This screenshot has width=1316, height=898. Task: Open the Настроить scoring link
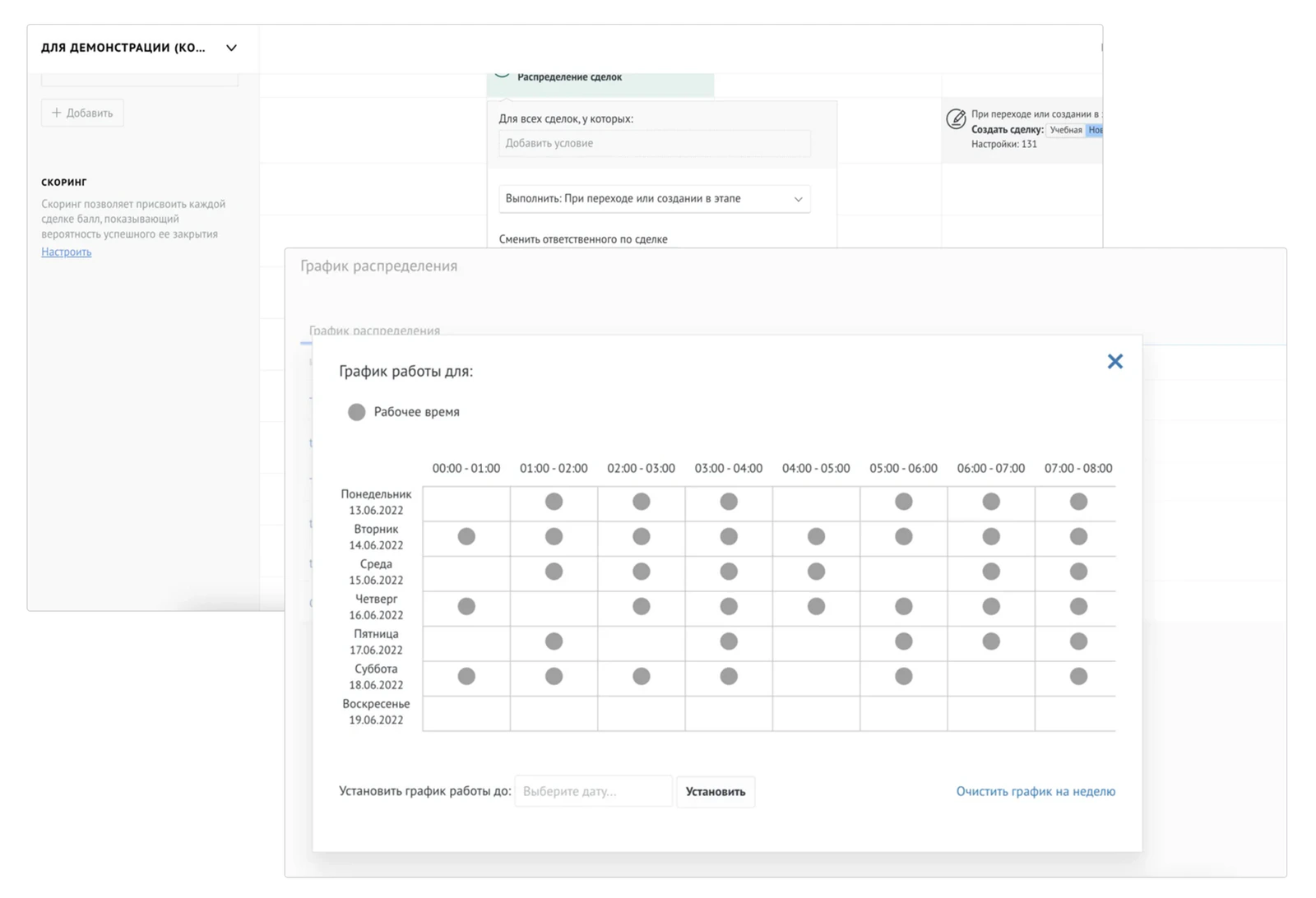[x=67, y=252]
